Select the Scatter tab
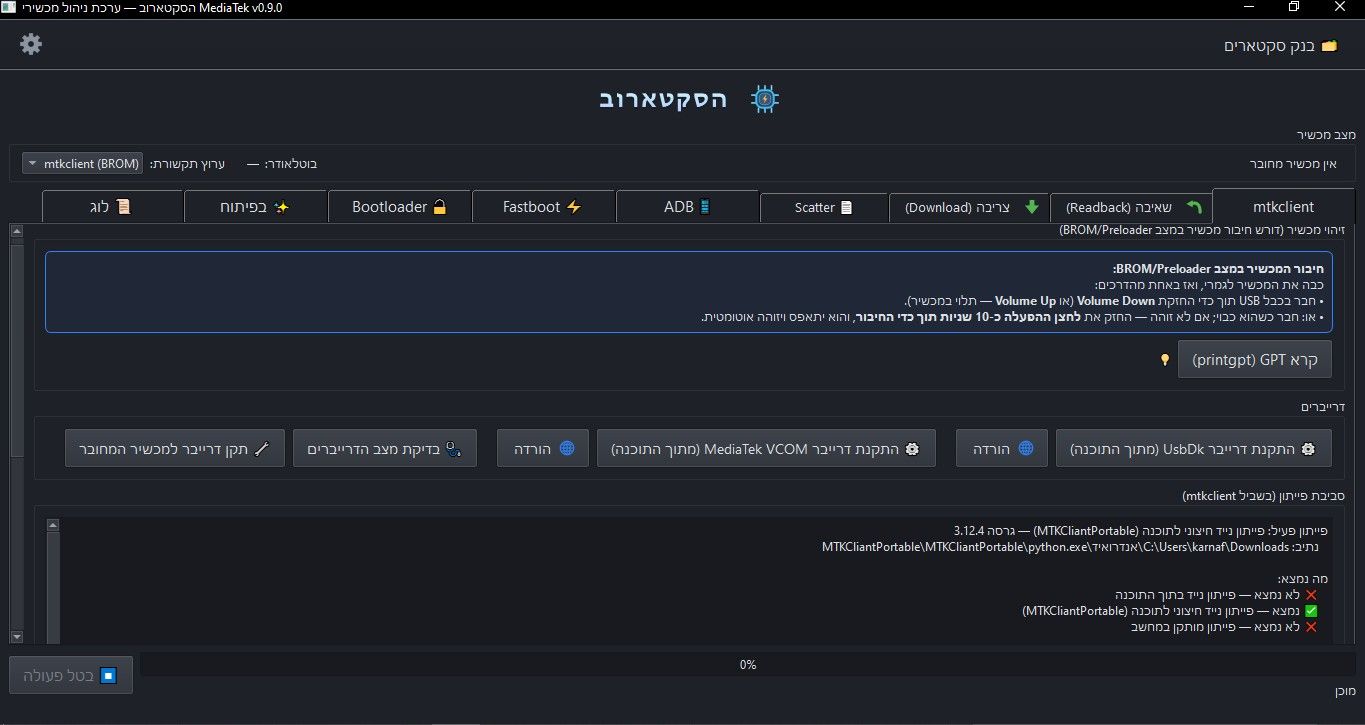Screen dimensions: 1365x725 [824, 208]
